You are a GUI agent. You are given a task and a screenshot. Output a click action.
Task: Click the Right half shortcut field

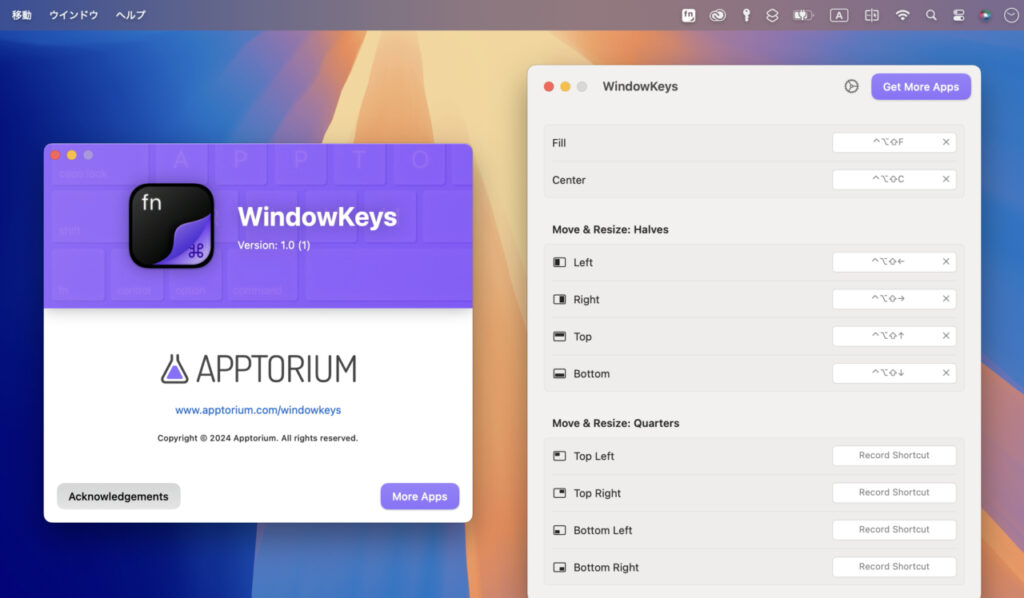click(885, 299)
